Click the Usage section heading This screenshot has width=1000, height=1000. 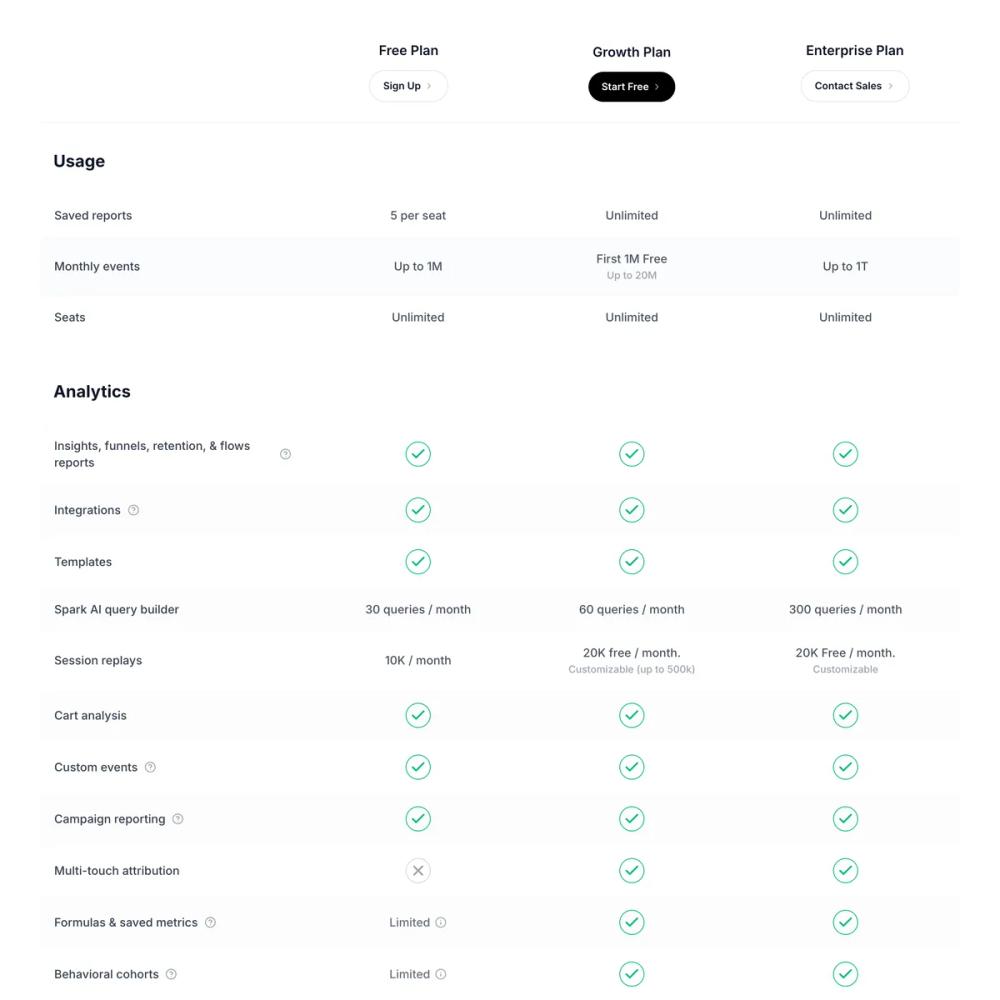click(x=79, y=161)
